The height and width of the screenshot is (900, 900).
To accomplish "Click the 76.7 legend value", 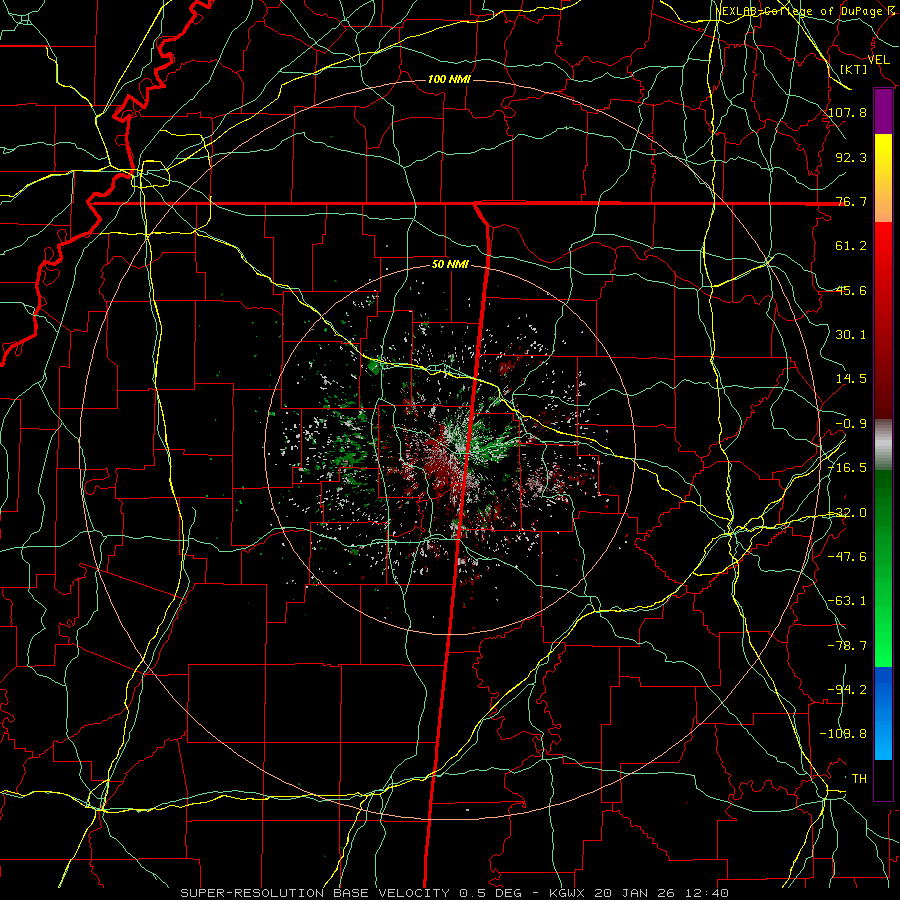I will 851,201.
